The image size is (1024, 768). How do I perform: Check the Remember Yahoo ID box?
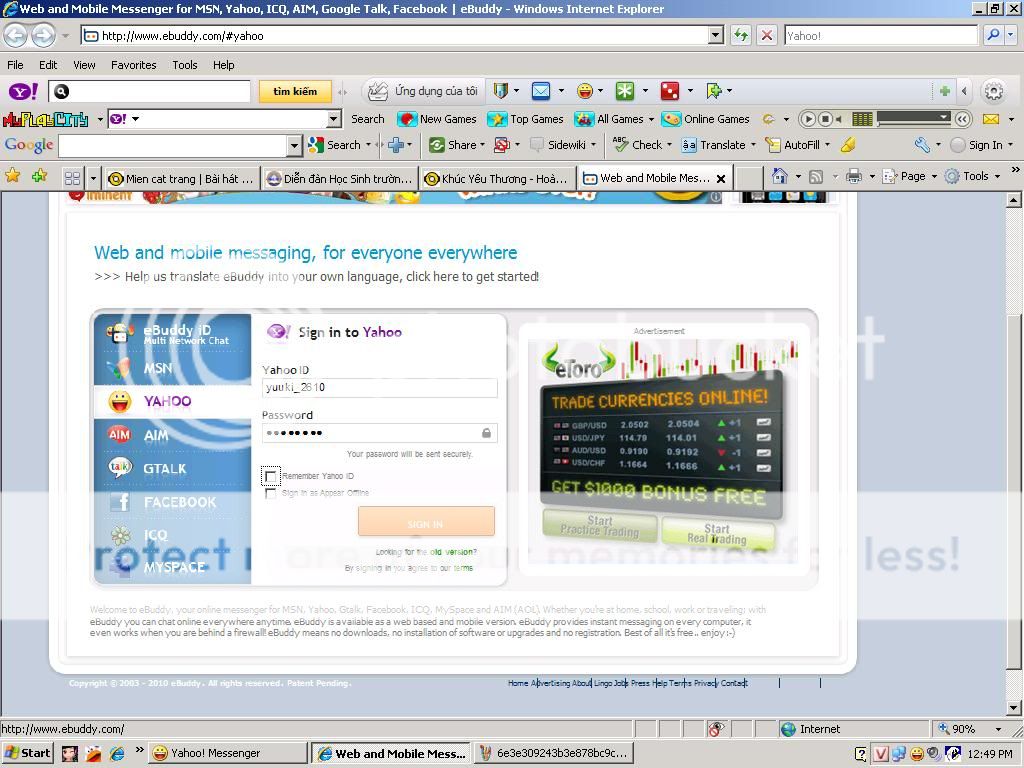click(270, 476)
